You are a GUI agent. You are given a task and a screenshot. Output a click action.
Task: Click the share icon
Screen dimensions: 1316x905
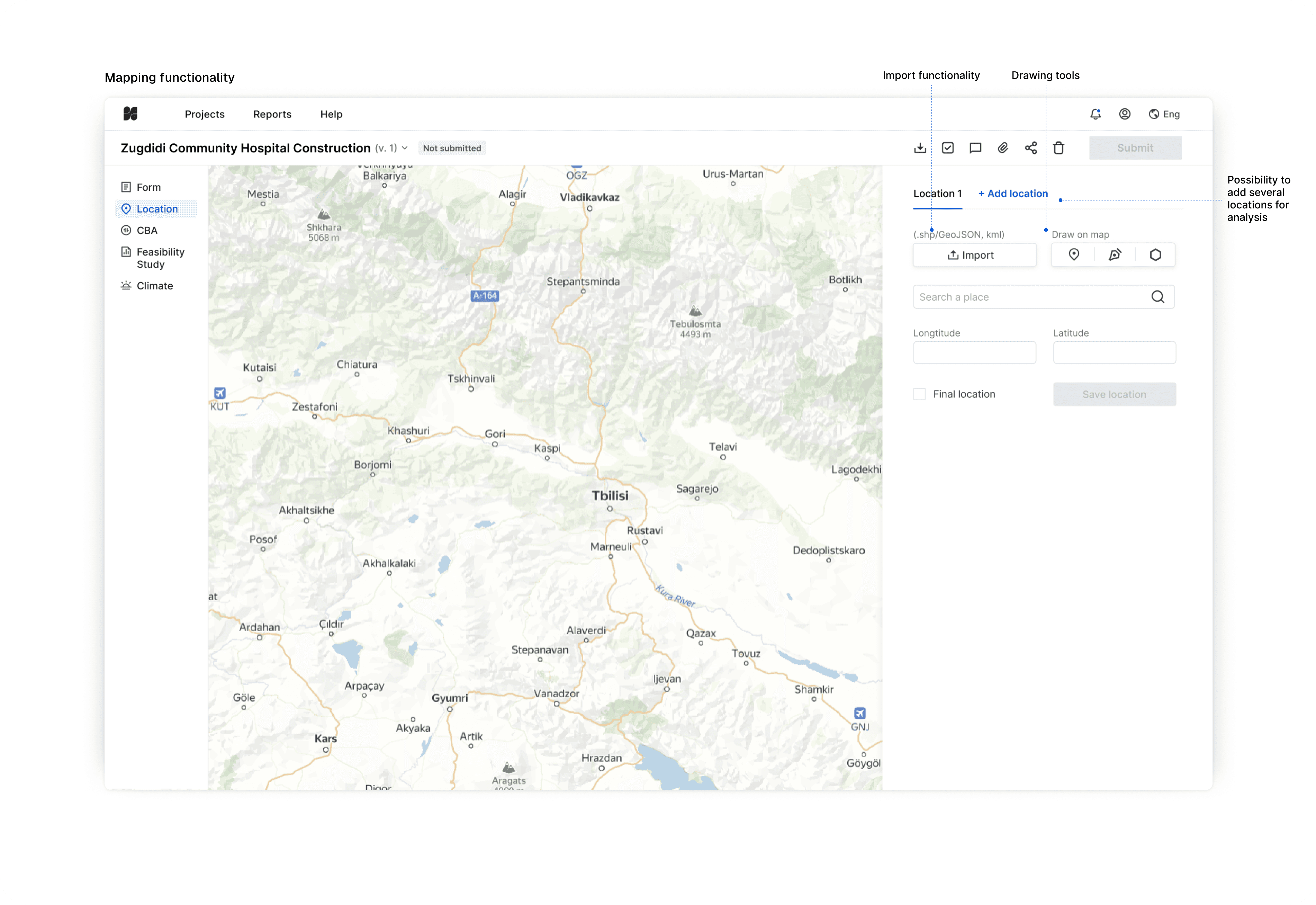pos(1030,148)
